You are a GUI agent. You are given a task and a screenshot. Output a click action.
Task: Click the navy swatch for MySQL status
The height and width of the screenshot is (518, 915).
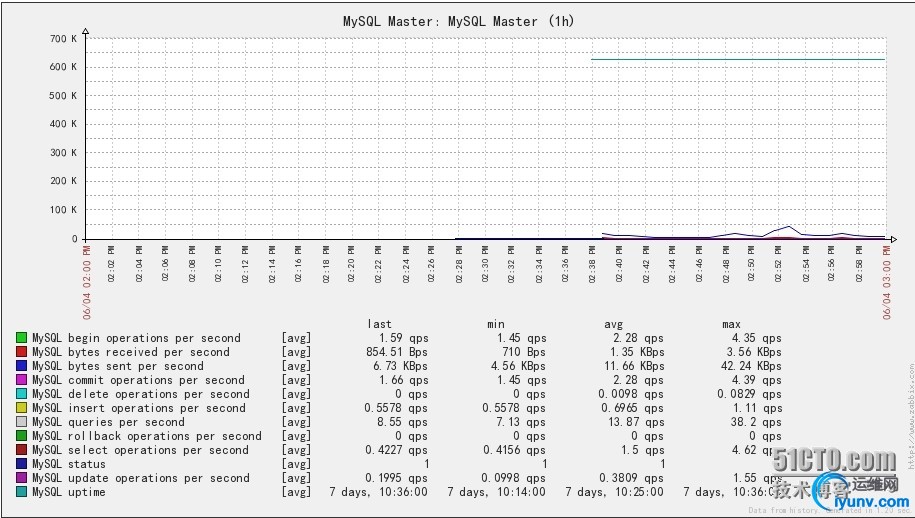click(22, 464)
